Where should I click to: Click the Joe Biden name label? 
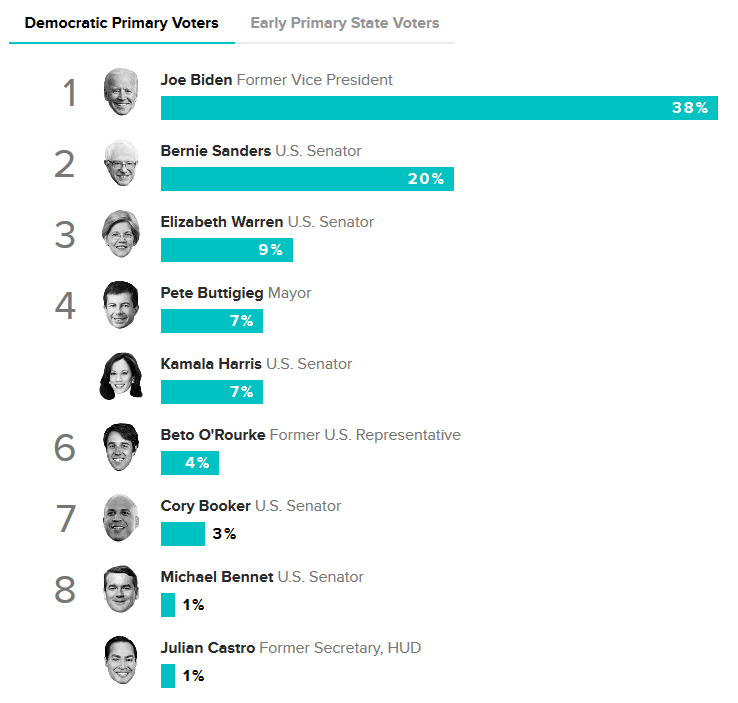[x=196, y=80]
